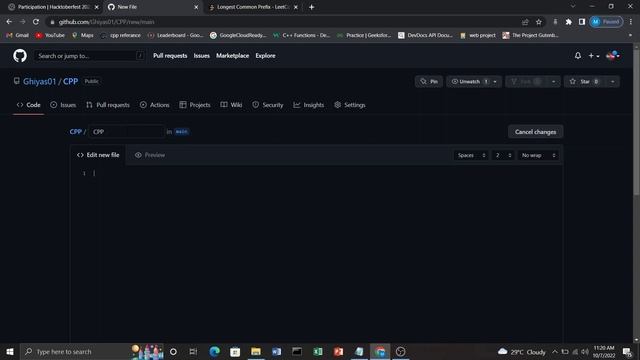Image resolution: width=640 pixels, height=360 pixels.
Task: Expand the Fork dropdown arrow
Action: (553, 82)
